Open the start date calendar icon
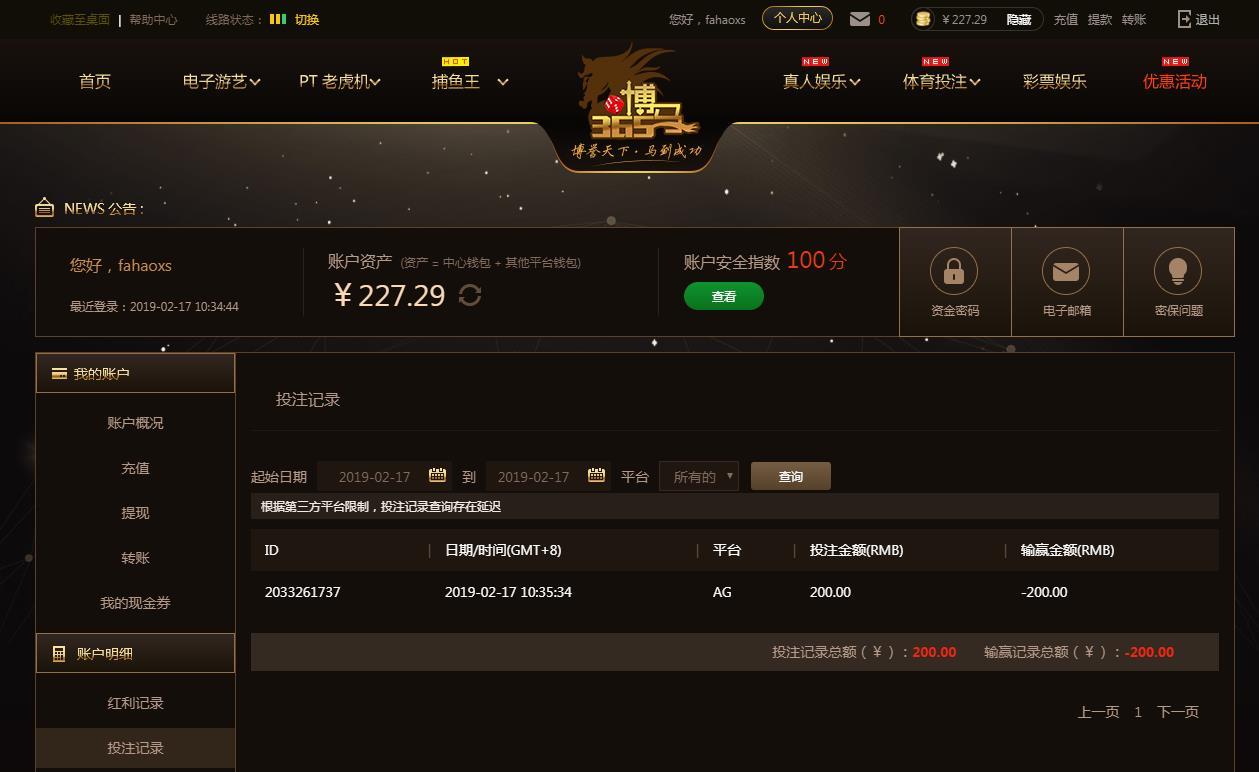The height and width of the screenshot is (772, 1259). [x=437, y=475]
